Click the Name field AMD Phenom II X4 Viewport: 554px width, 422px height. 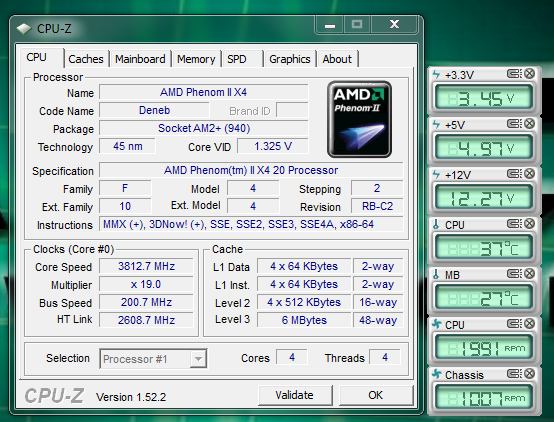[x=204, y=92]
